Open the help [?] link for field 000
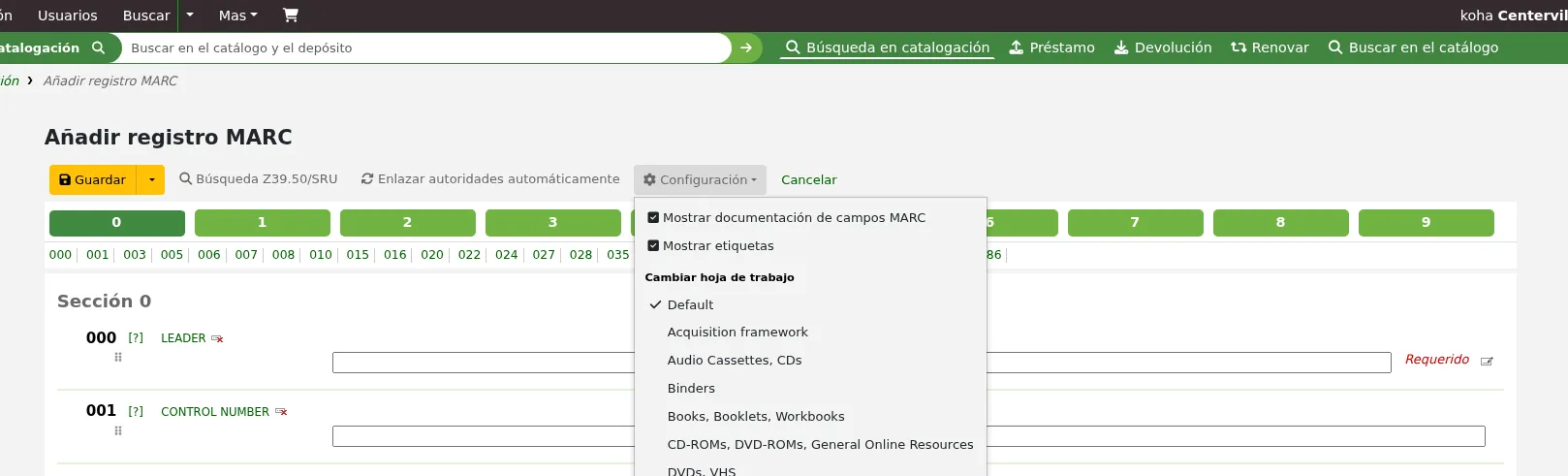 tap(136, 338)
